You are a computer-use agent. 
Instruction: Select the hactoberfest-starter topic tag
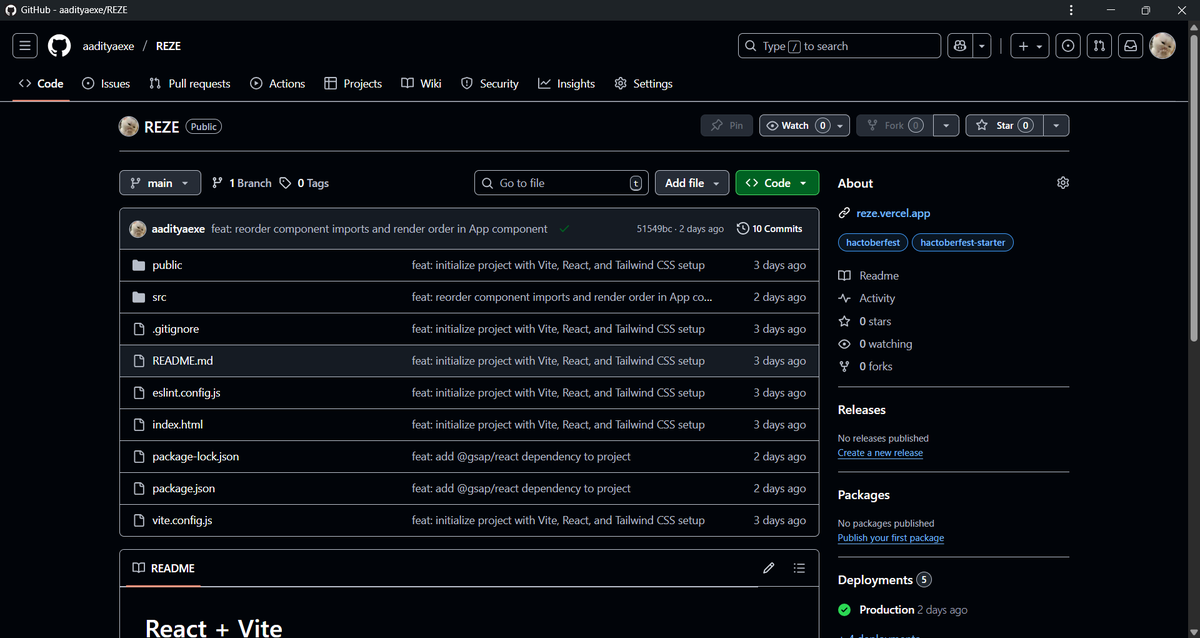963,242
